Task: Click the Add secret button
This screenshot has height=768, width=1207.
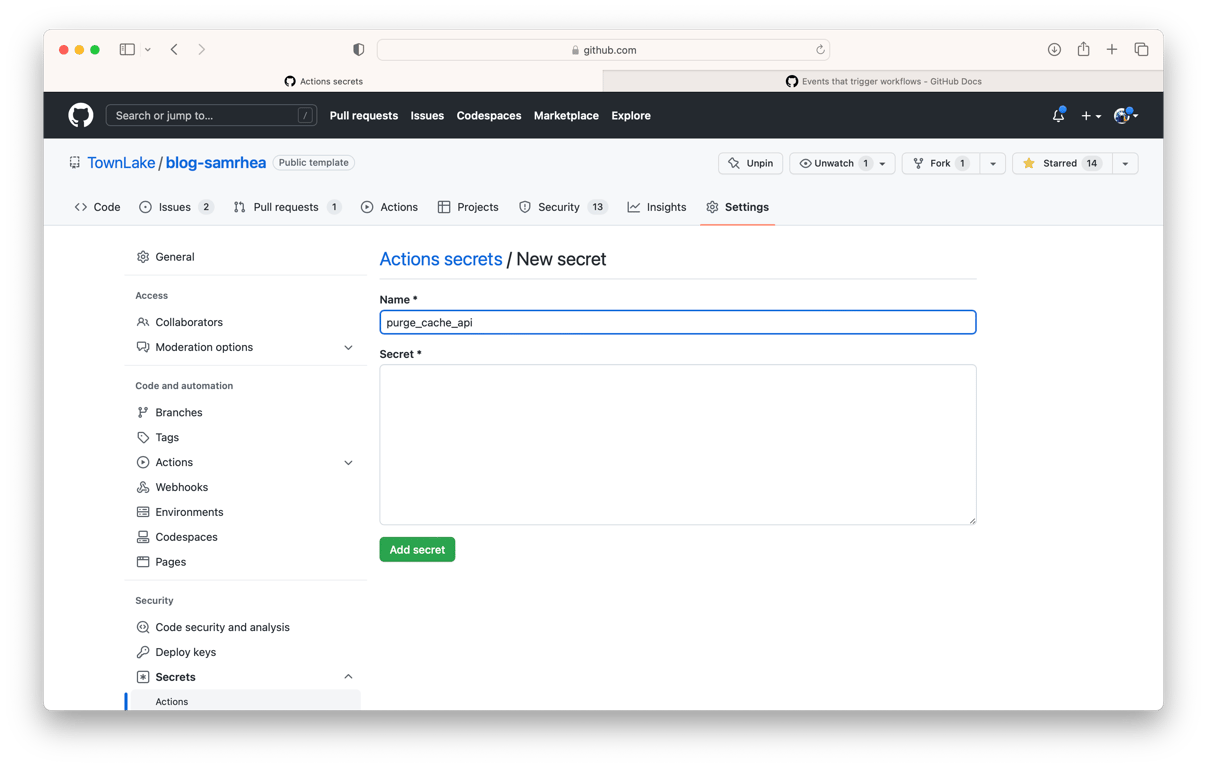Action: click(x=417, y=549)
